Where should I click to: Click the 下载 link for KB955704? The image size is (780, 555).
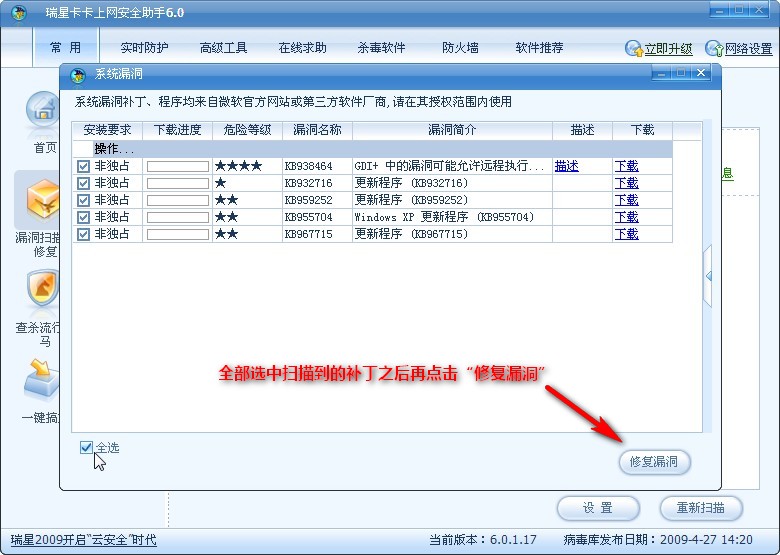626,217
